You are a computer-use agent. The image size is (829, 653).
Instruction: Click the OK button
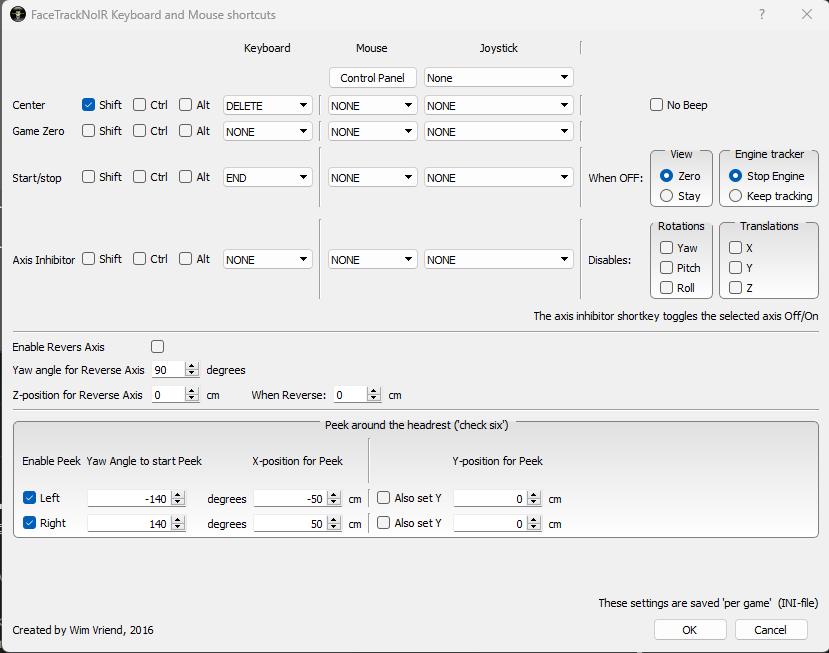point(690,630)
